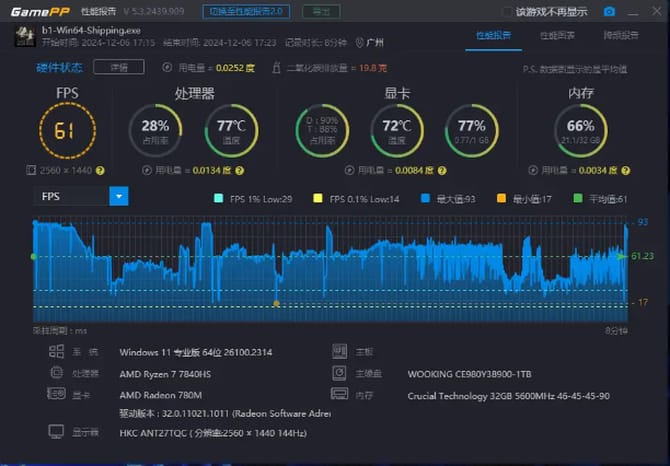The width and height of the screenshot is (670, 466).
Task: Open help icon next to 0.0134 度
Action: point(240,170)
